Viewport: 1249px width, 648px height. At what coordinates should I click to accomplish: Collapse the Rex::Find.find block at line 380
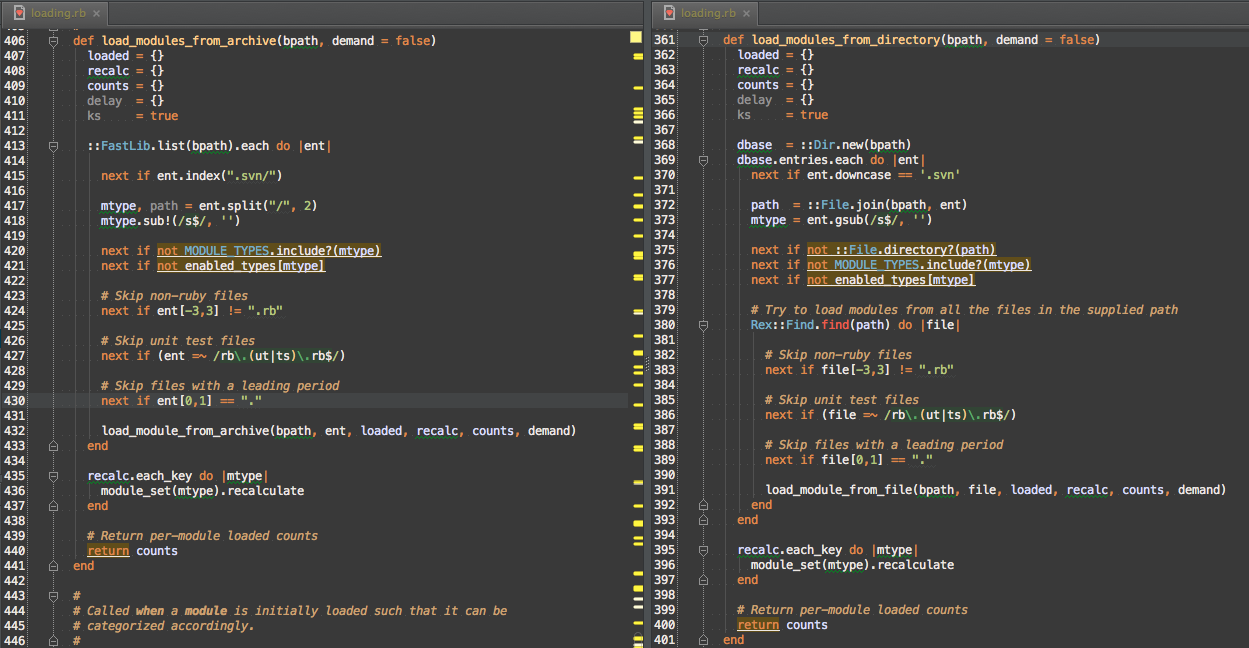pos(702,325)
